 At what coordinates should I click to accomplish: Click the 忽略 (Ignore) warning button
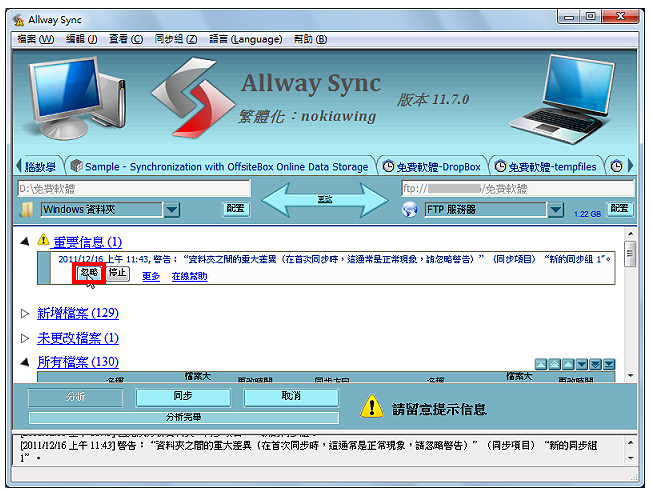click(89, 273)
